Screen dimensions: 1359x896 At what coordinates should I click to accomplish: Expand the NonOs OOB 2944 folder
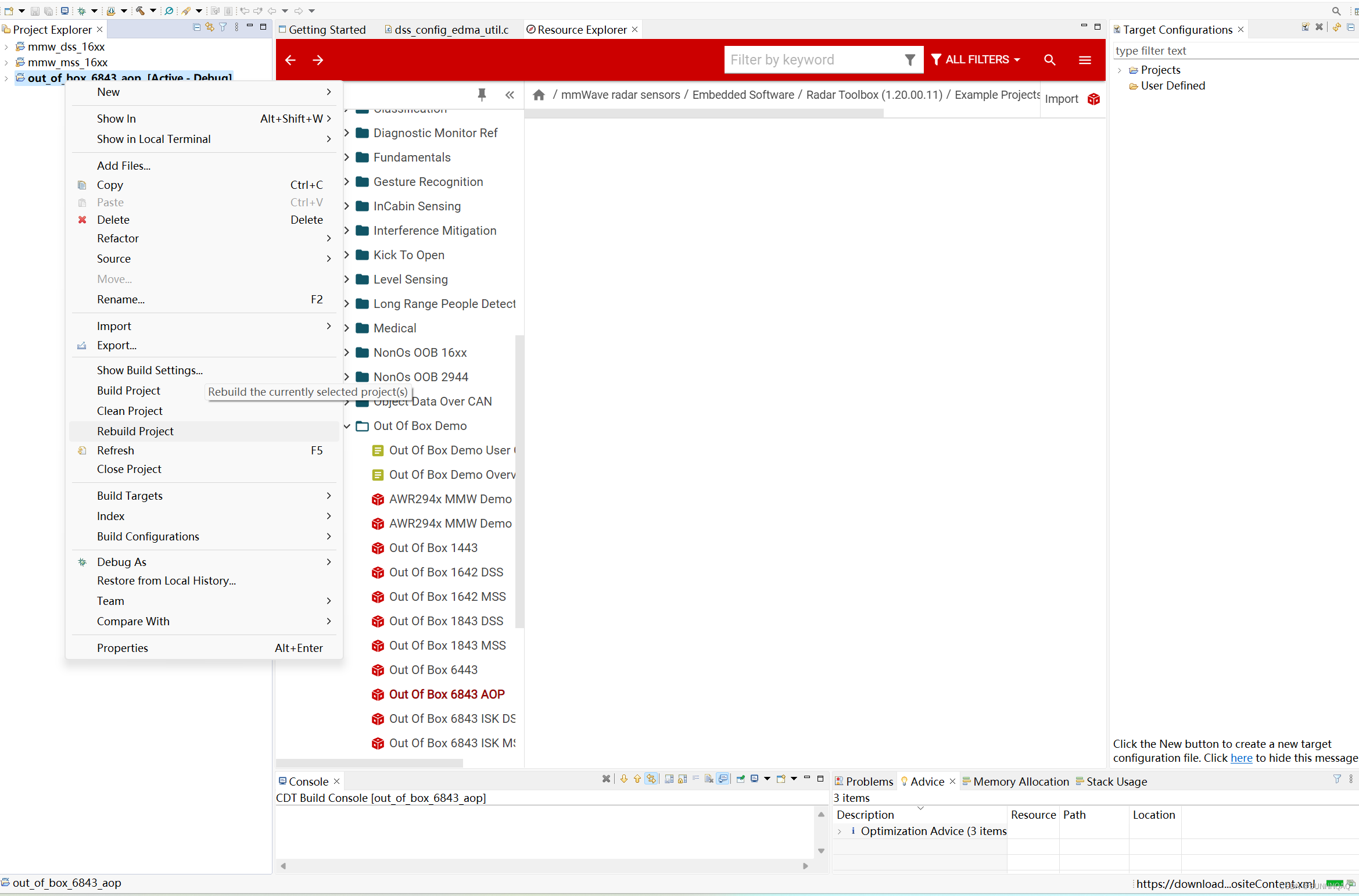pos(348,377)
